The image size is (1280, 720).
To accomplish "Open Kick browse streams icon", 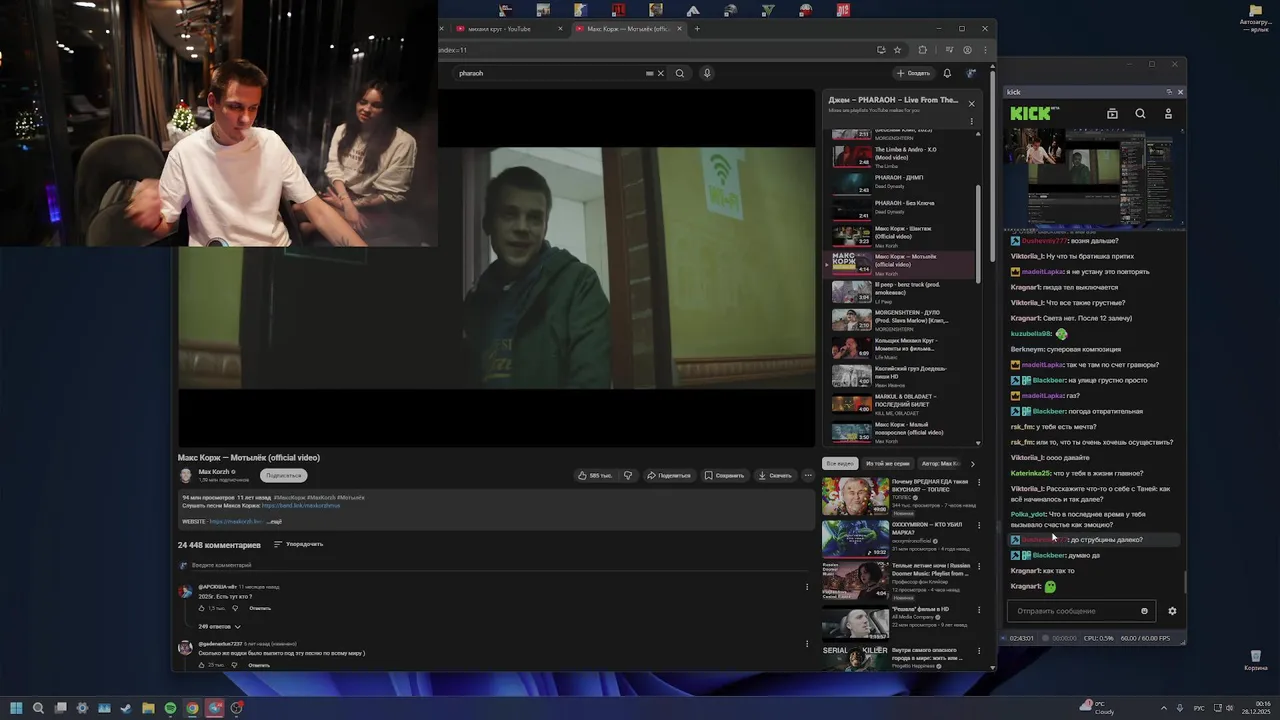I will pyautogui.click(x=1112, y=114).
